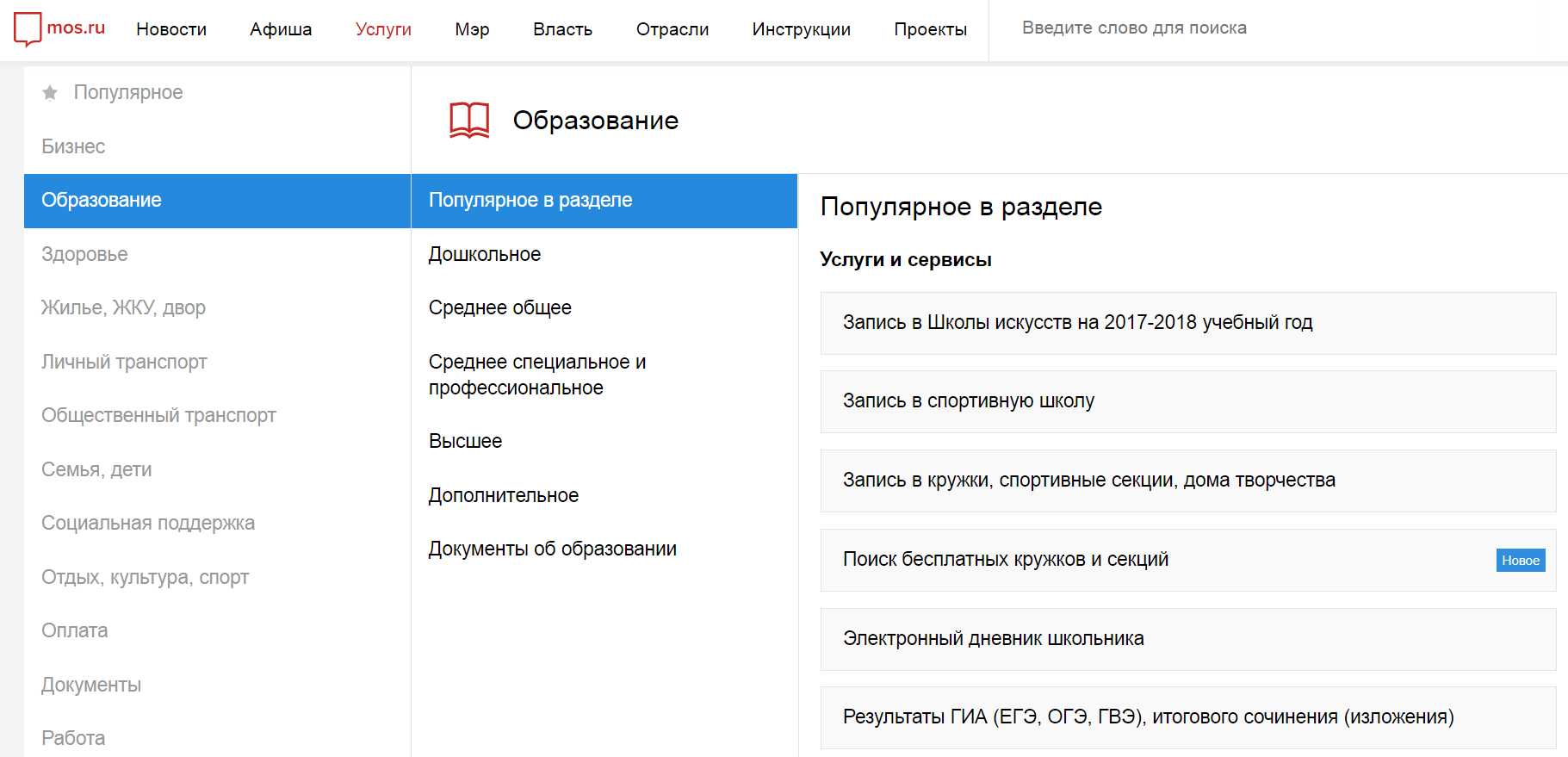Open the Мэр menu item
This screenshot has width=1568, height=757.
pos(472,29)
